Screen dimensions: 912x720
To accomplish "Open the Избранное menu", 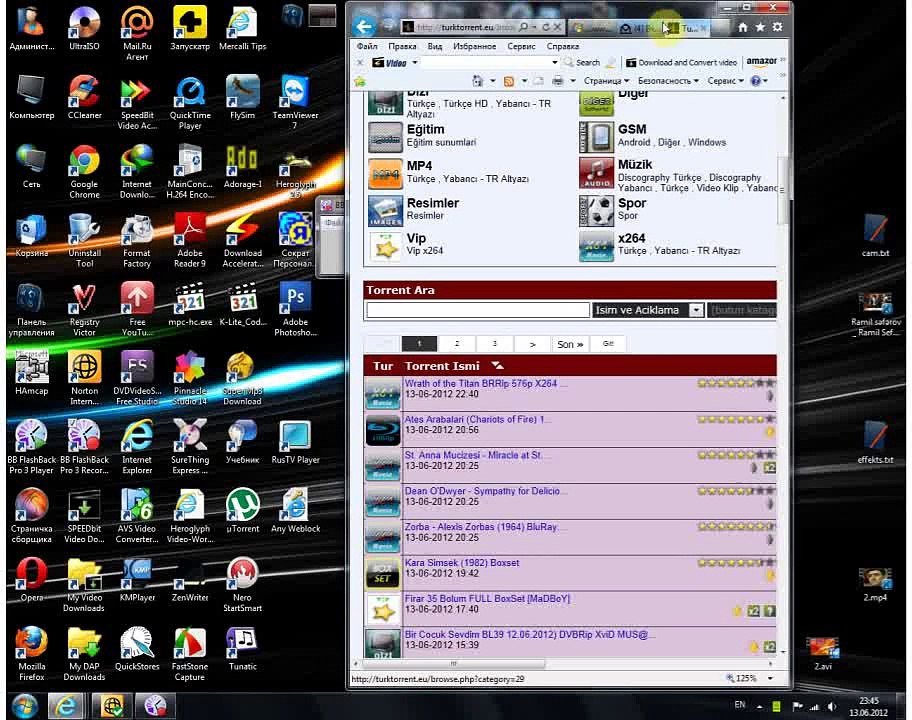I will (475, 46).
